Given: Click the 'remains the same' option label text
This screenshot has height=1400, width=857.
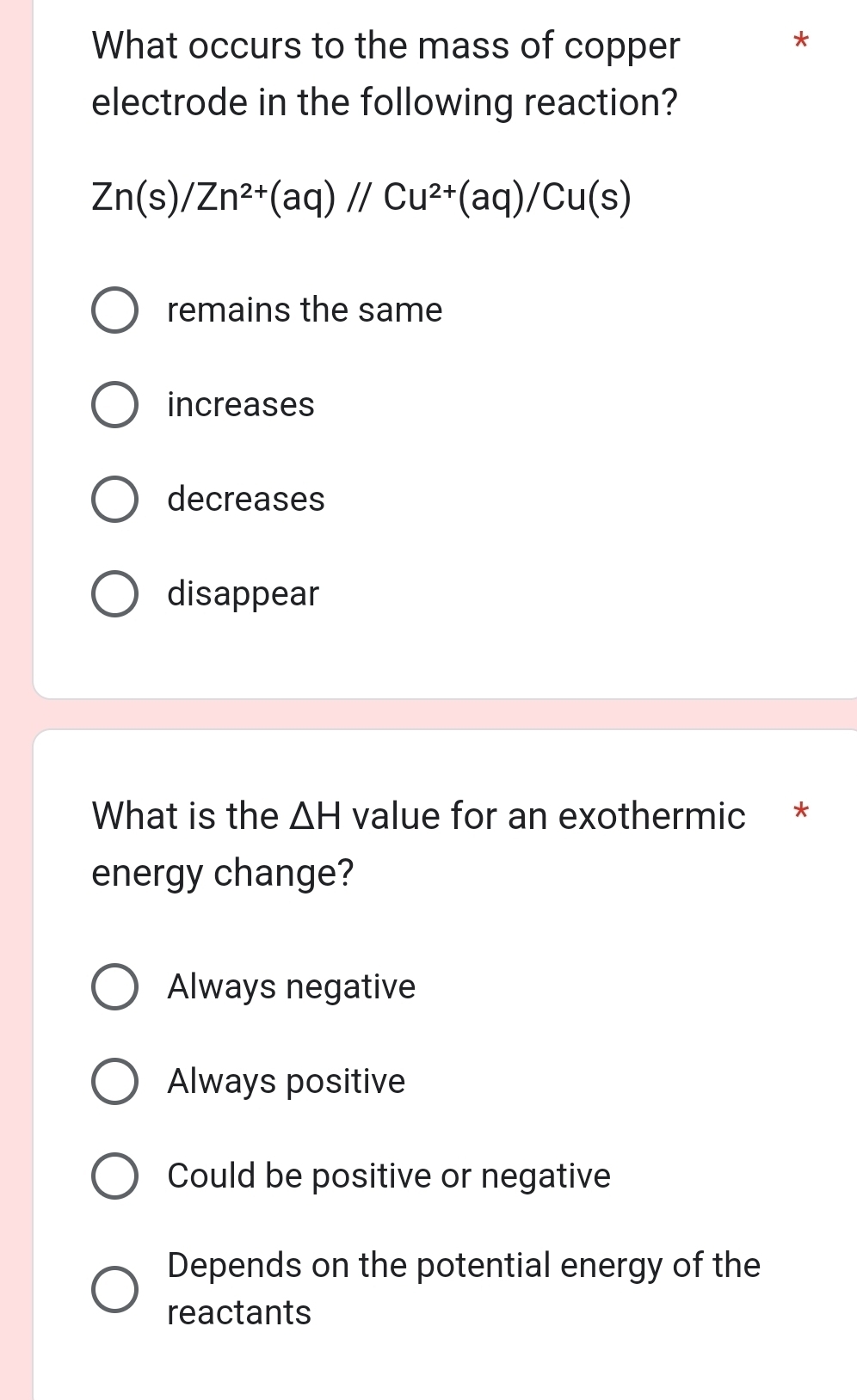Looking at the screenshot, I should [305, 310].
